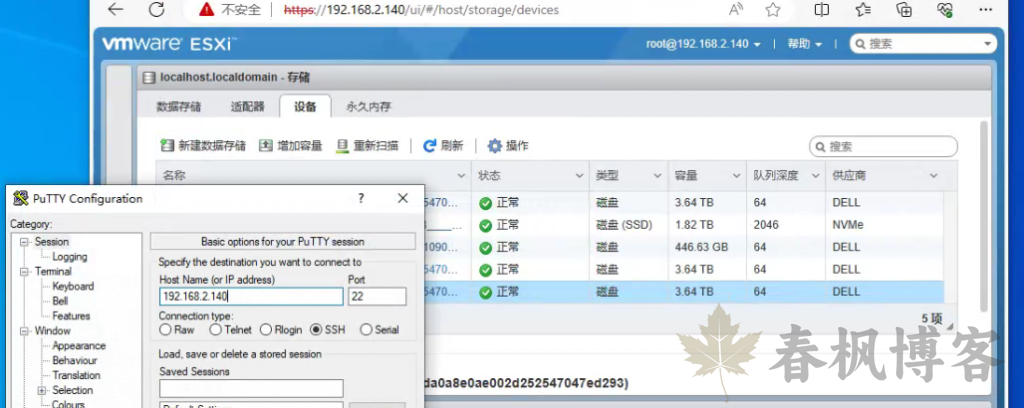Click the browser address bar URL
This screenshot has width=1024, height=408.
421,10
